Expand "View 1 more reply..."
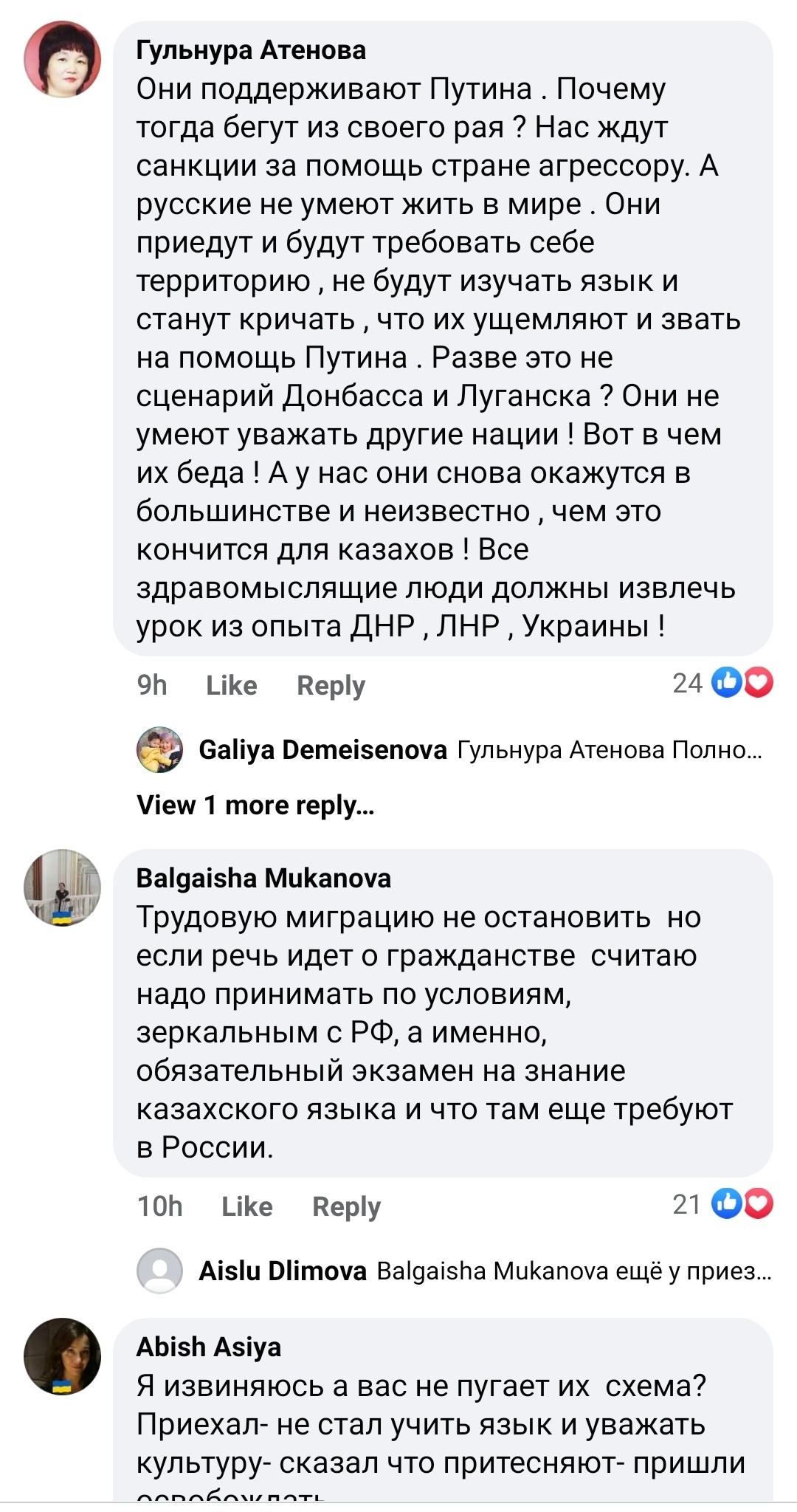 (x=255, y=805)
